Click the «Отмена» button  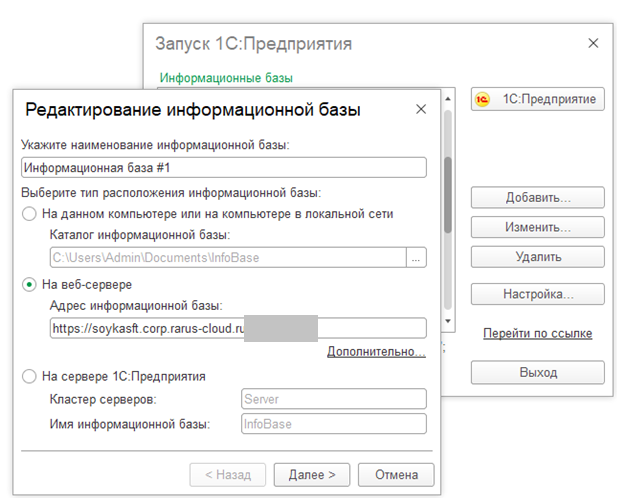[x=395, y=474]
